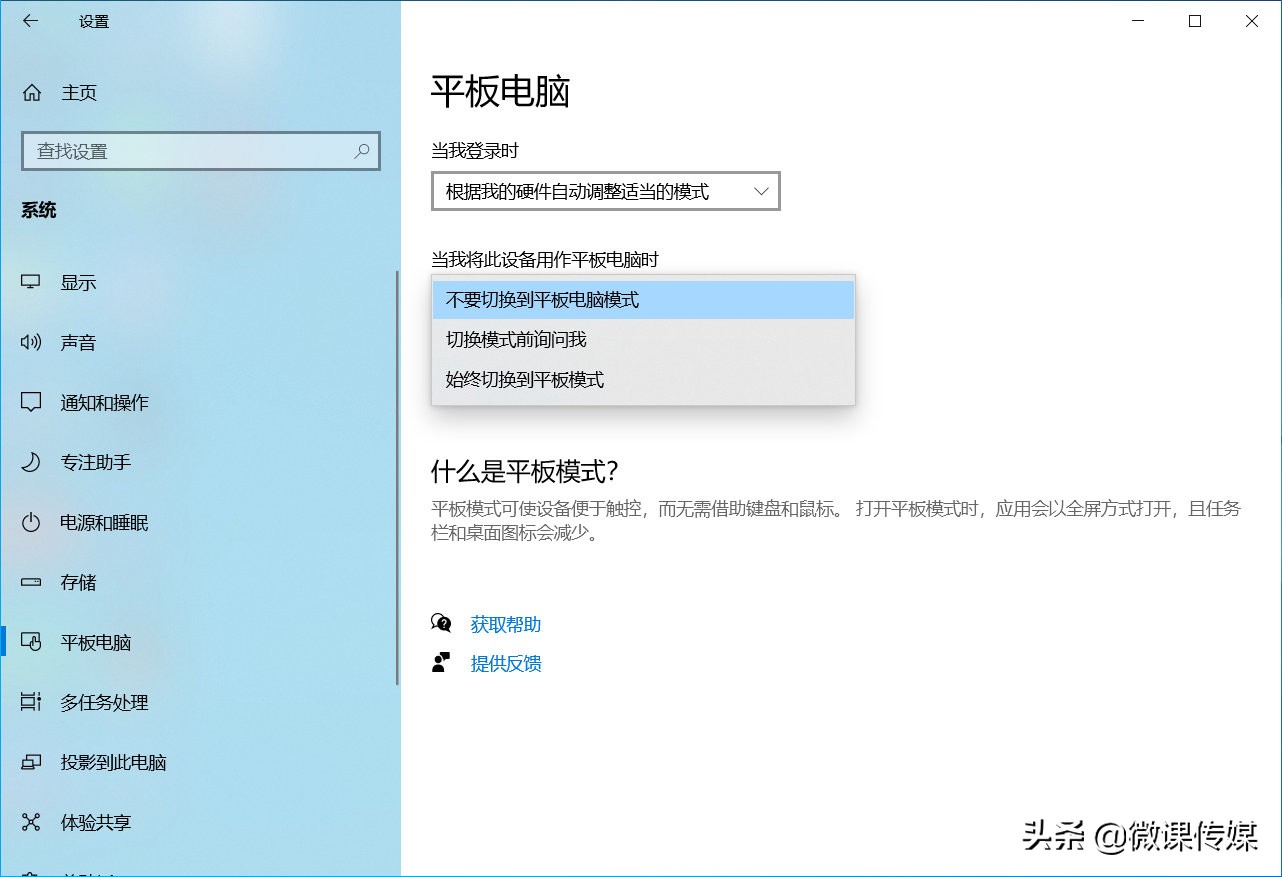Select the 电源和睡眠 power icon
This screenshot has width=1282, height=877.
(31, 522)
